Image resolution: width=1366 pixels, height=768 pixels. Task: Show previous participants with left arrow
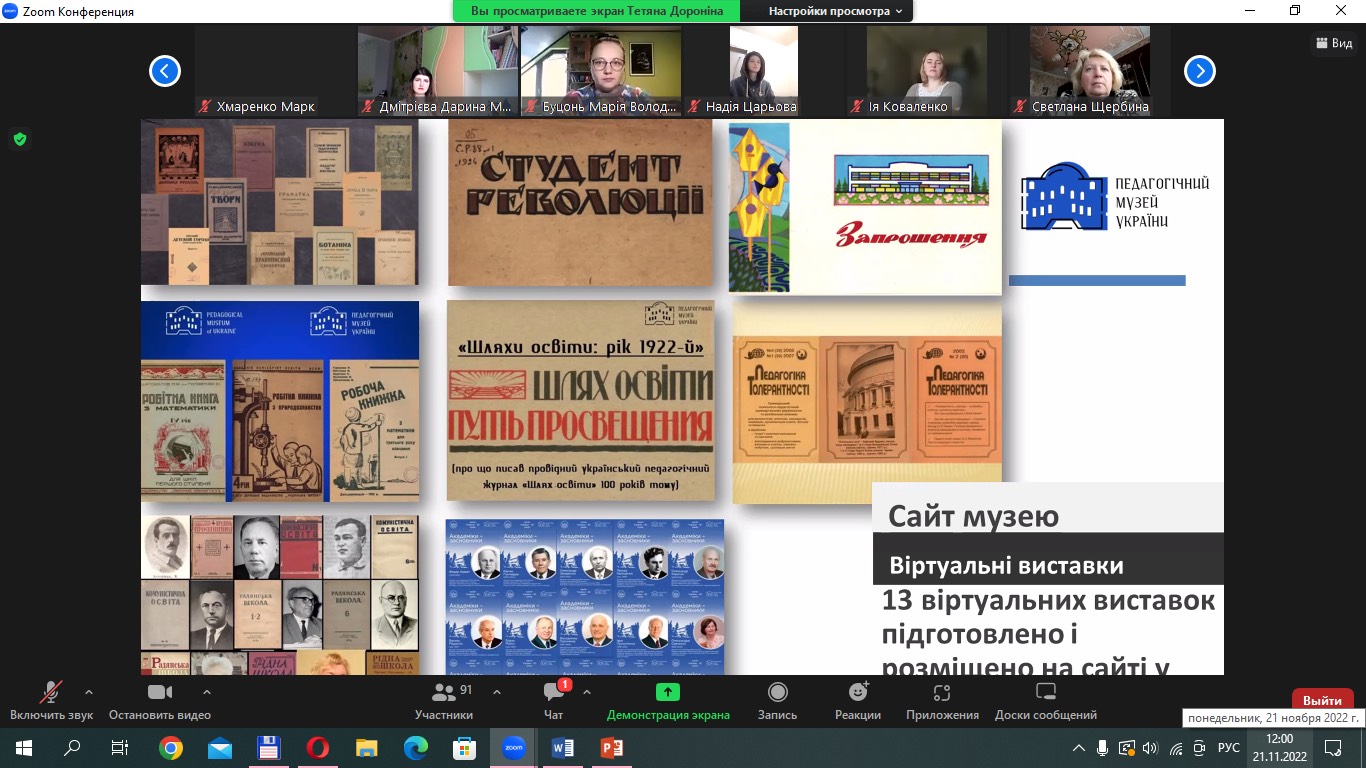pos(165,71)
